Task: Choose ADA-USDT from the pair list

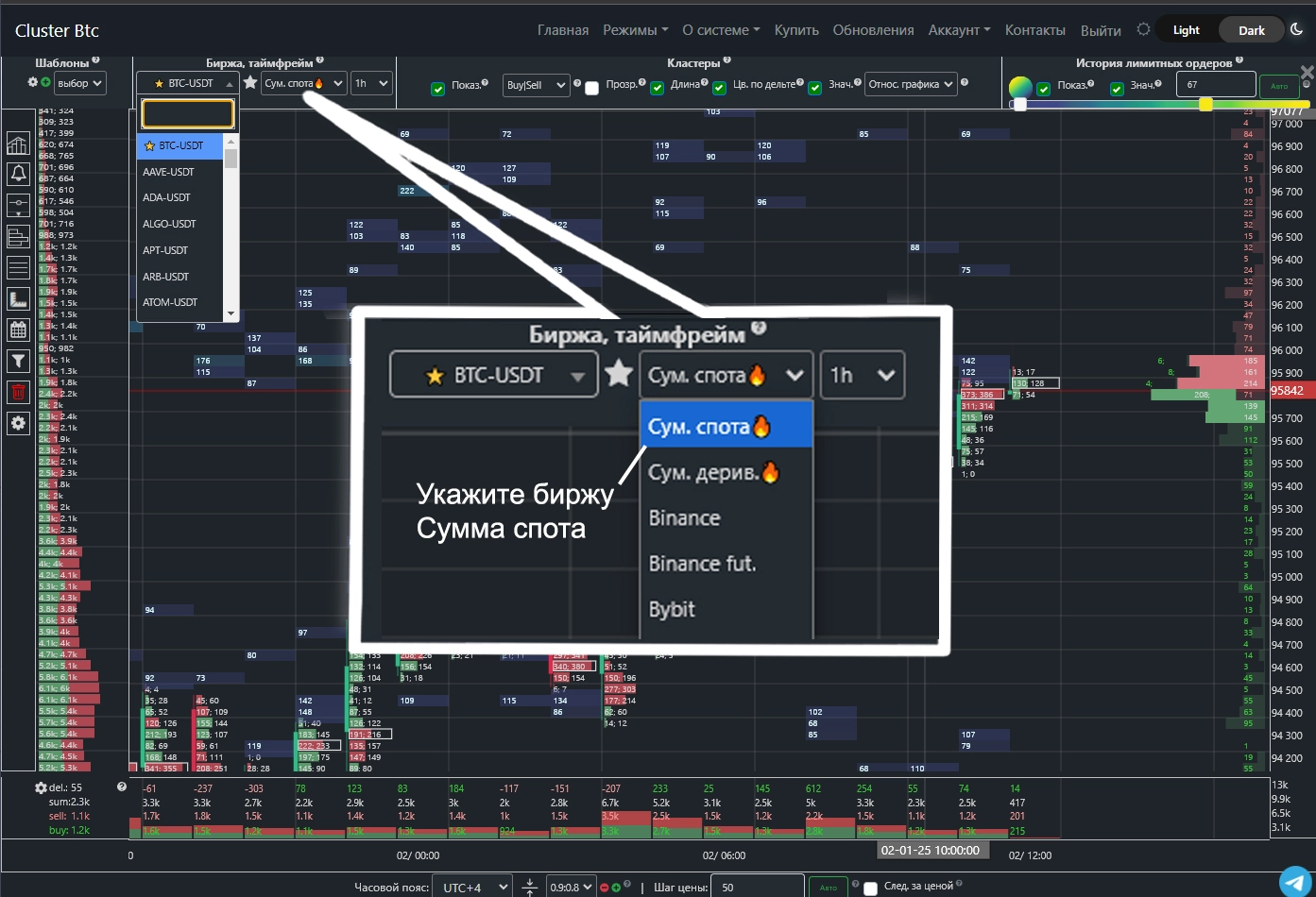Action: [x=166, y=197]
